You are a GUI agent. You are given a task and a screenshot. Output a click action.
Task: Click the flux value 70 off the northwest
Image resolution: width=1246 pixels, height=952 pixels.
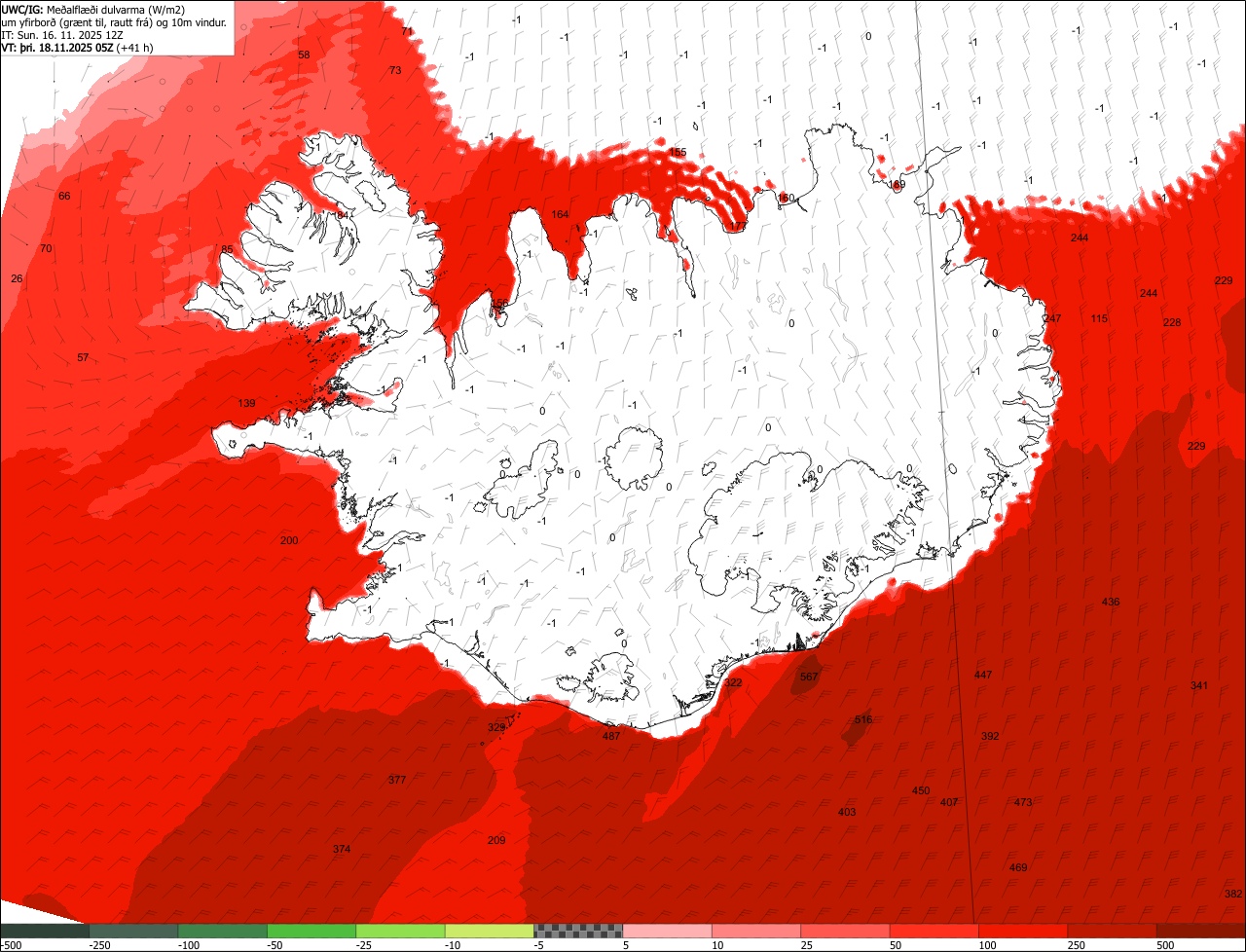[x=46, y=248]
